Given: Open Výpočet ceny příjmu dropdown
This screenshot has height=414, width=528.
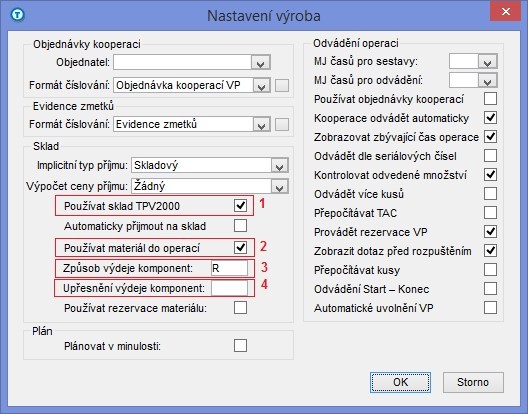Looking at the screenshot, I should [x=279, y=186].
